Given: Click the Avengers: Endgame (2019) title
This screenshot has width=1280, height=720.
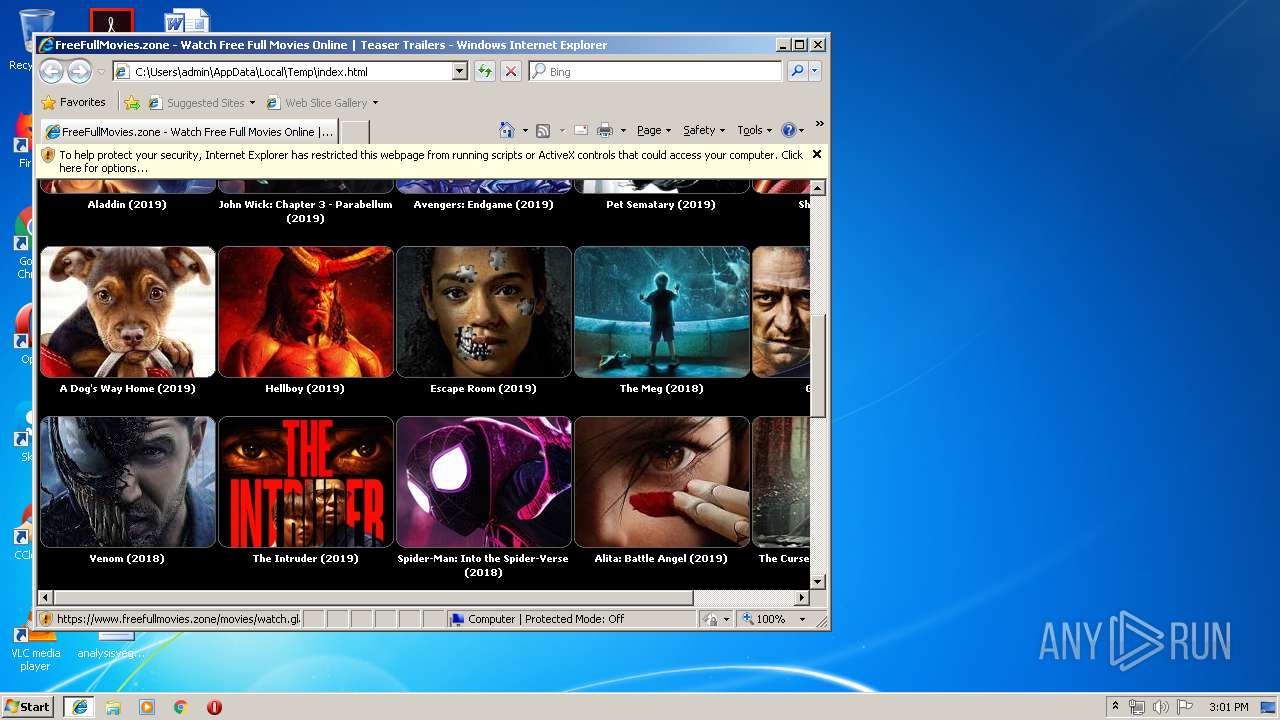Looking at the screenshot, I should point(483,204).
